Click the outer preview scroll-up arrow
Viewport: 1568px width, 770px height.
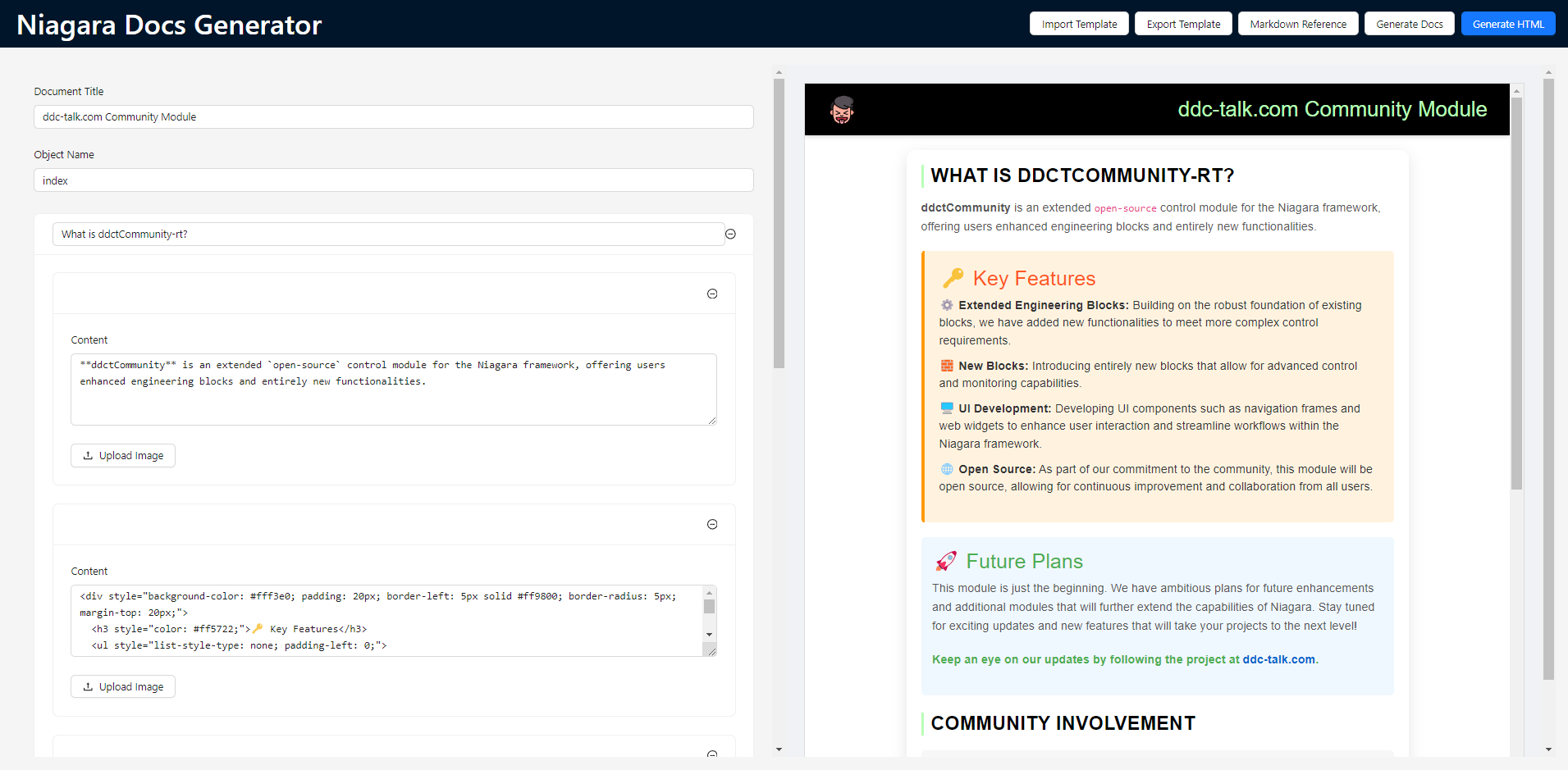(x=1549, y=72)
